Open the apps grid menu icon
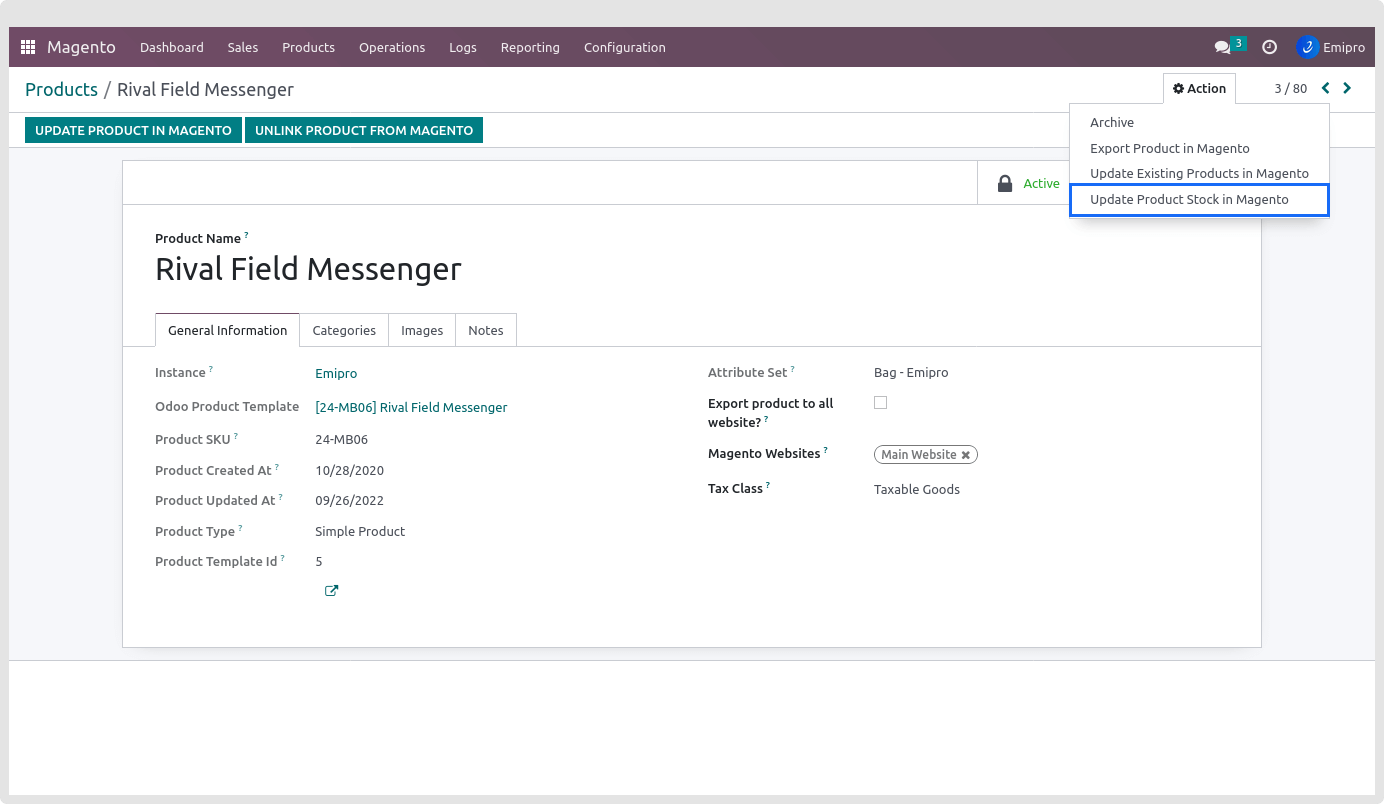Screen dimensions: 1384x804 click(x=28, y=47)
